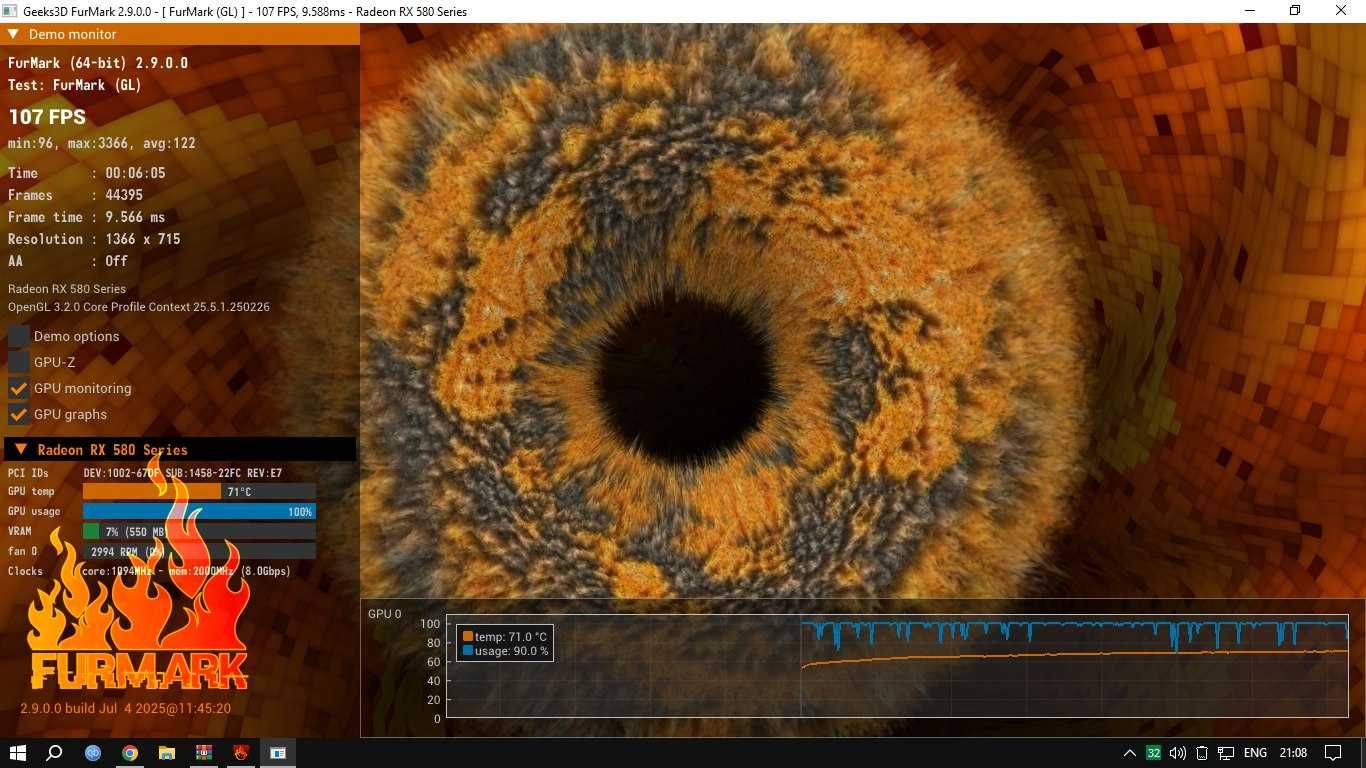Screen dimensions: 1366x768
Task: Open WinRAR from taskbar
Action: [x=204, y=753]
